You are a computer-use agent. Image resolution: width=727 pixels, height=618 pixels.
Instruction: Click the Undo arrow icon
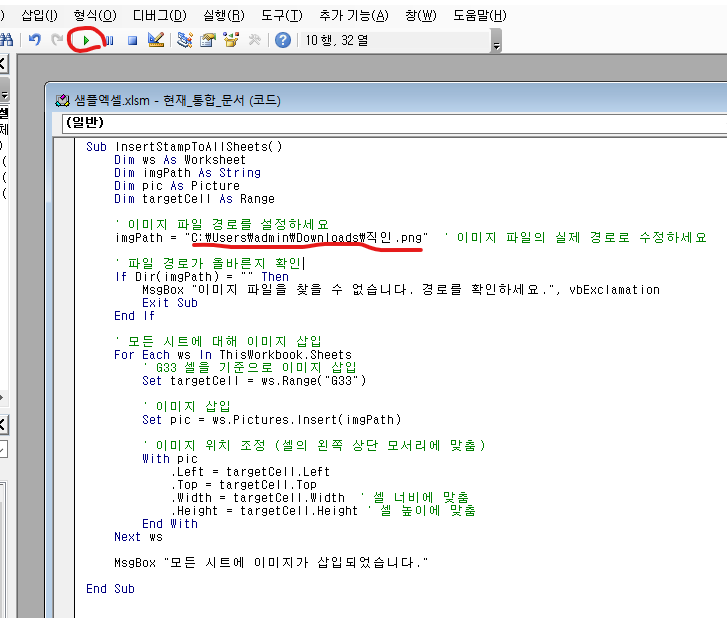tap(35, 40)
